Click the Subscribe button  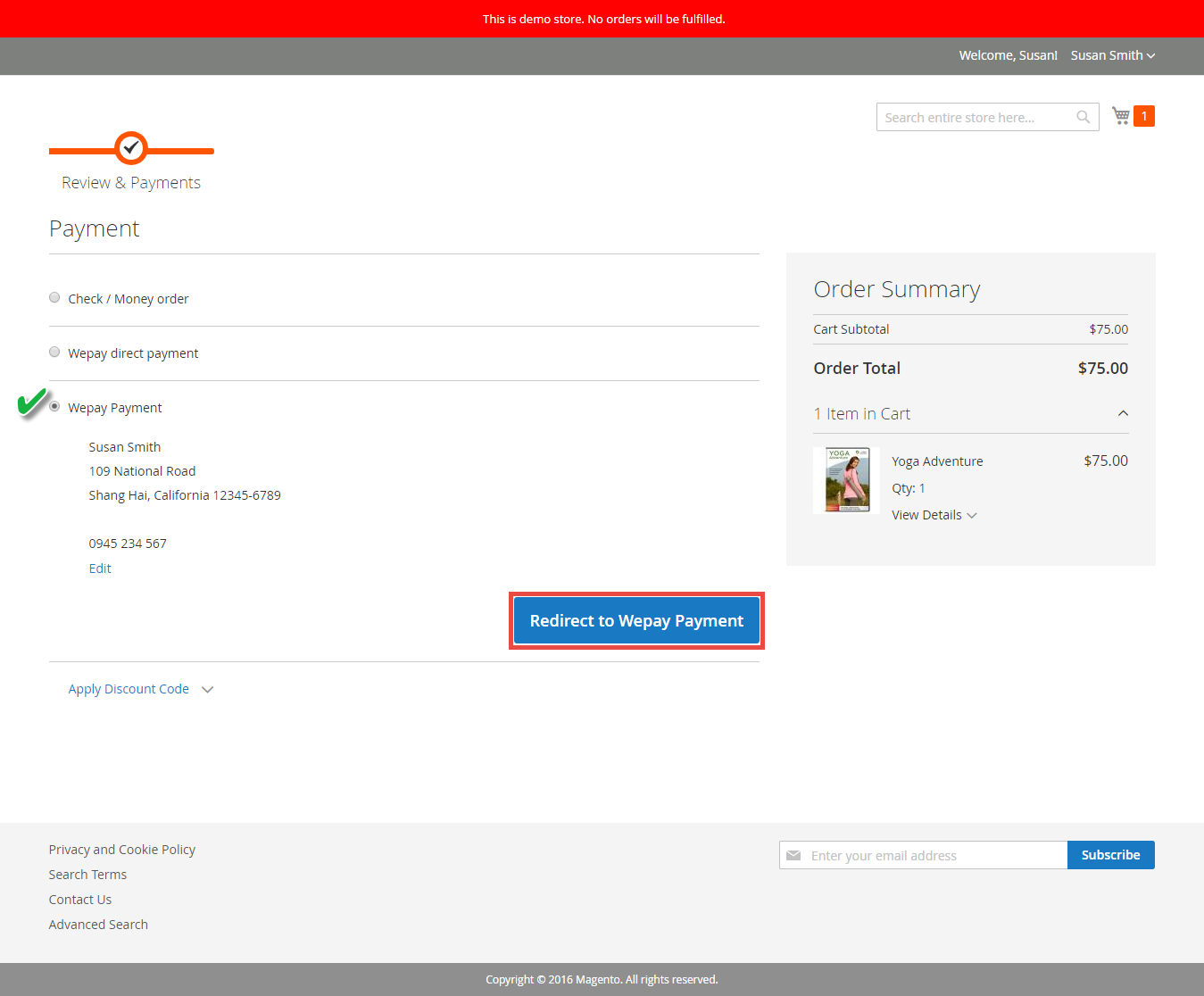click(1110, 855)
